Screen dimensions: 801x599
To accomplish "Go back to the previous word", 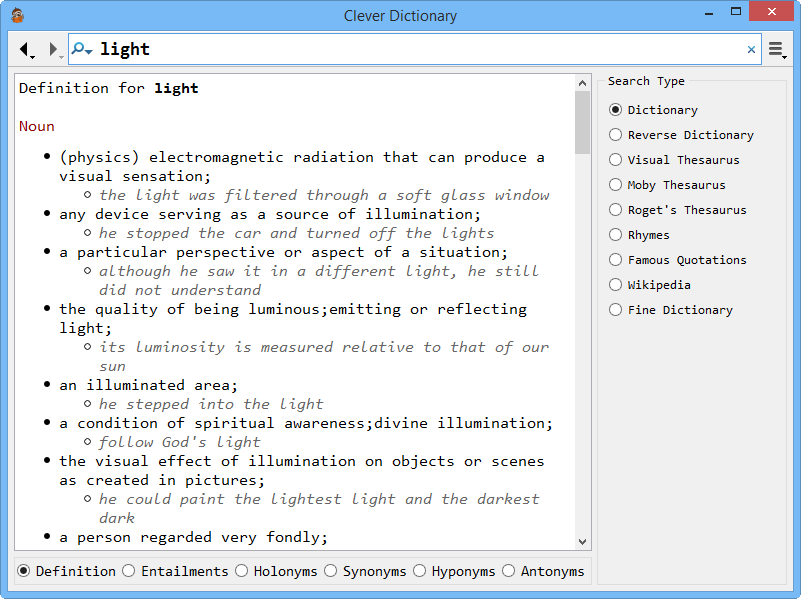I will 26,49.
